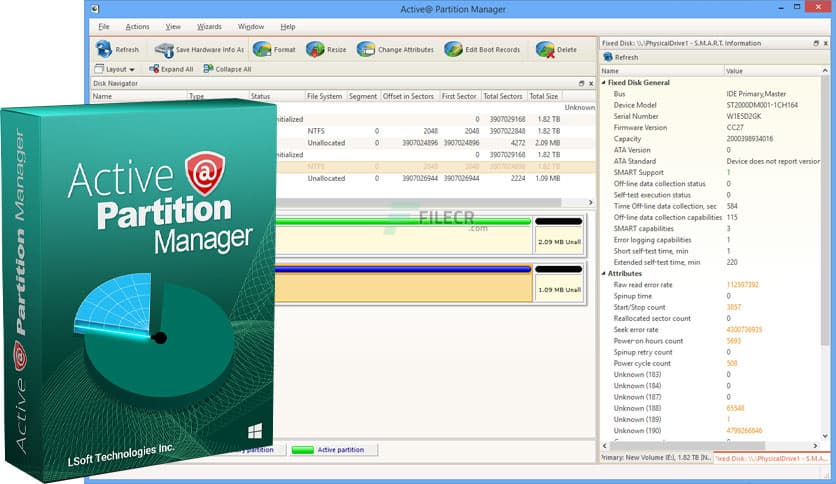Select the Device Model row
Screen dimensions: 836x484
pyautogui.click(x=711, y=105)
